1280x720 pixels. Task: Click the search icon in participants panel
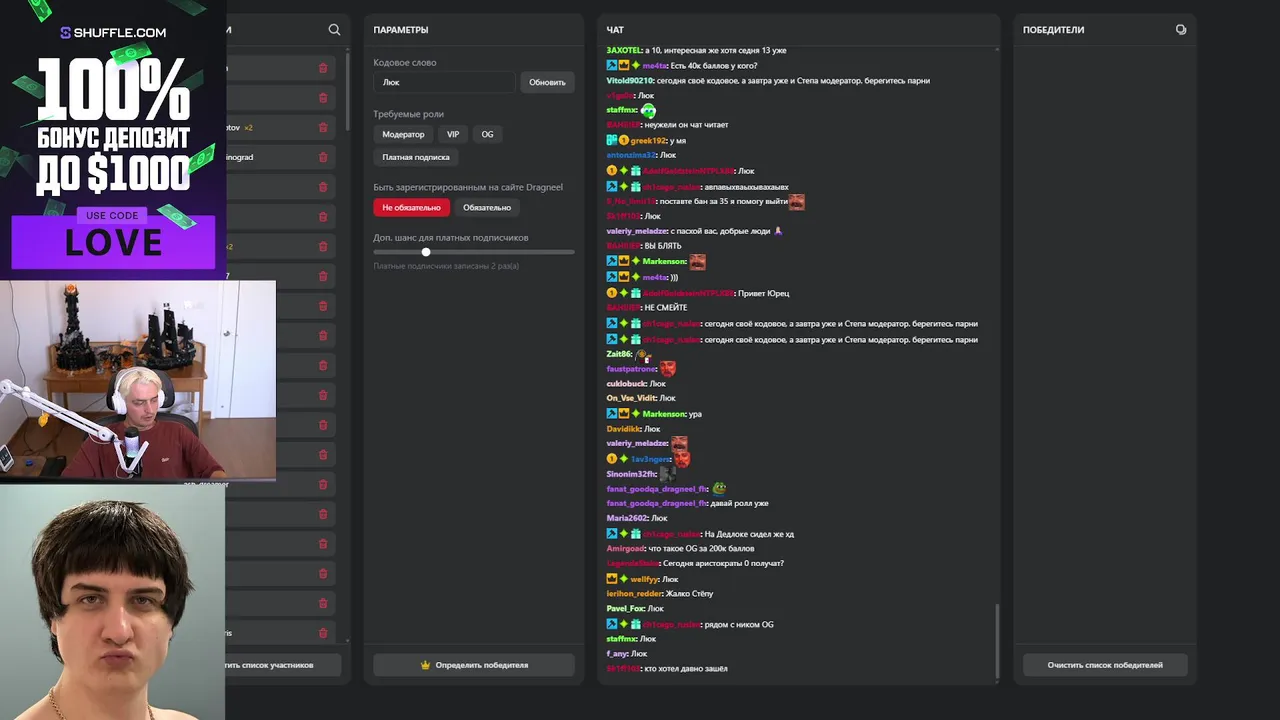(334, 30)
